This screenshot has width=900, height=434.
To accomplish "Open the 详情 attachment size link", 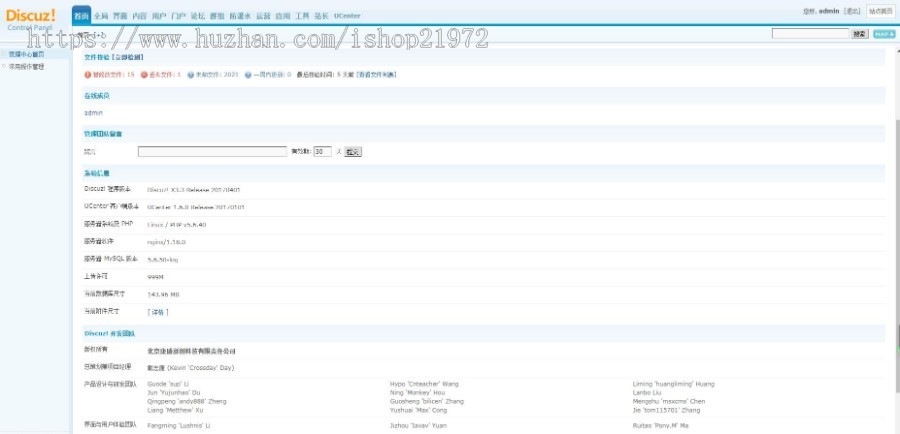I will (x=158, y=312).
